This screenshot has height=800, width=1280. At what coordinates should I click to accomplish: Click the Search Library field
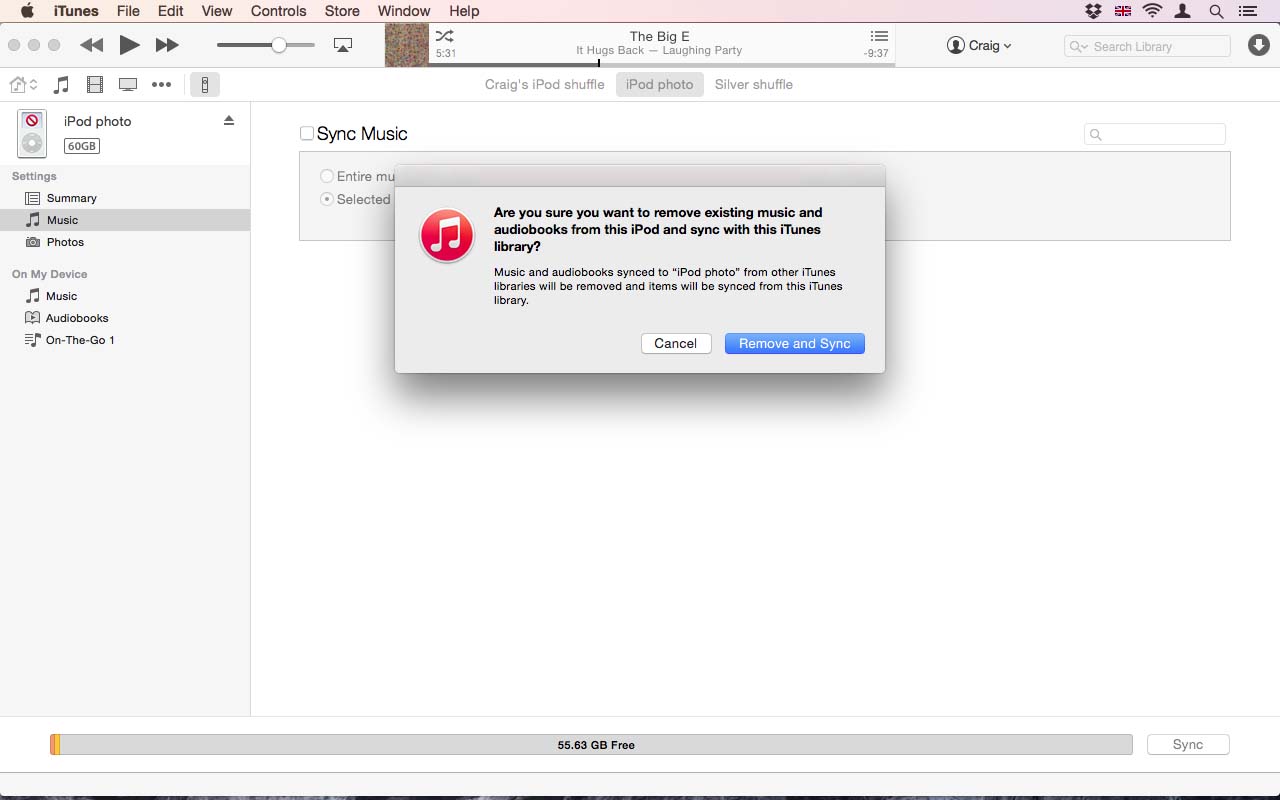(x=1147, y=46)
